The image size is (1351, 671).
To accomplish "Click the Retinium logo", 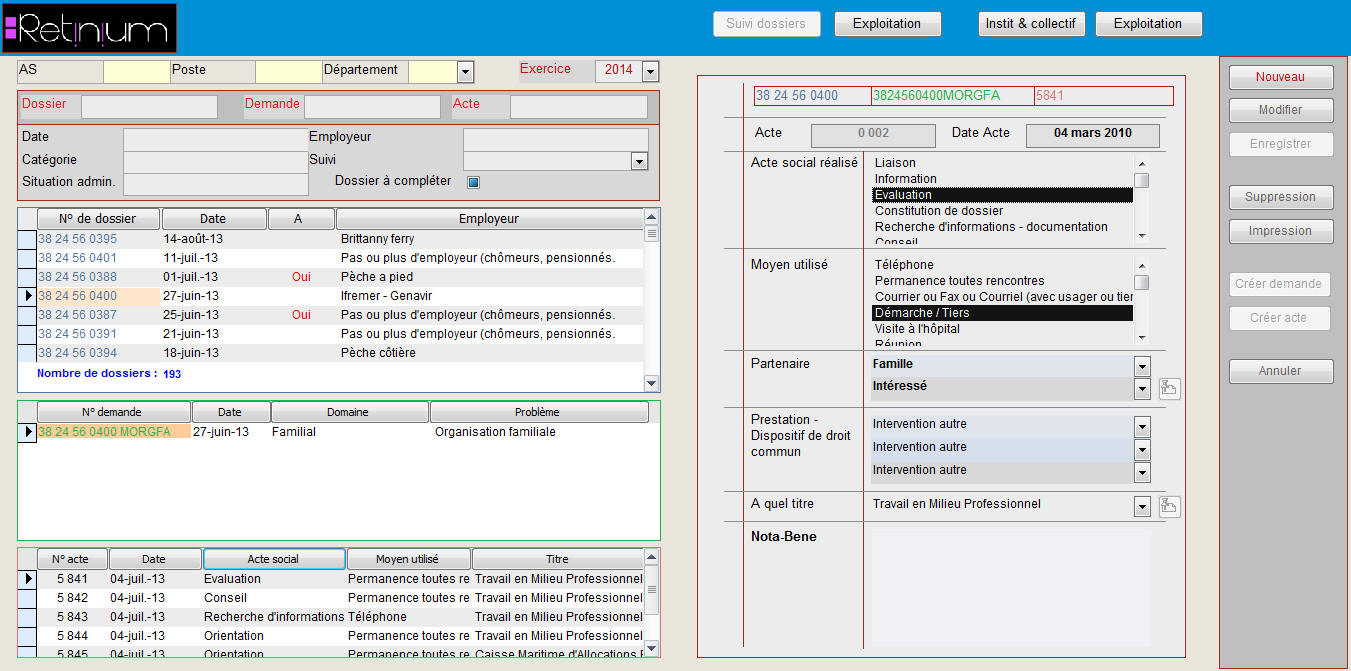I will tap(89, 28).
